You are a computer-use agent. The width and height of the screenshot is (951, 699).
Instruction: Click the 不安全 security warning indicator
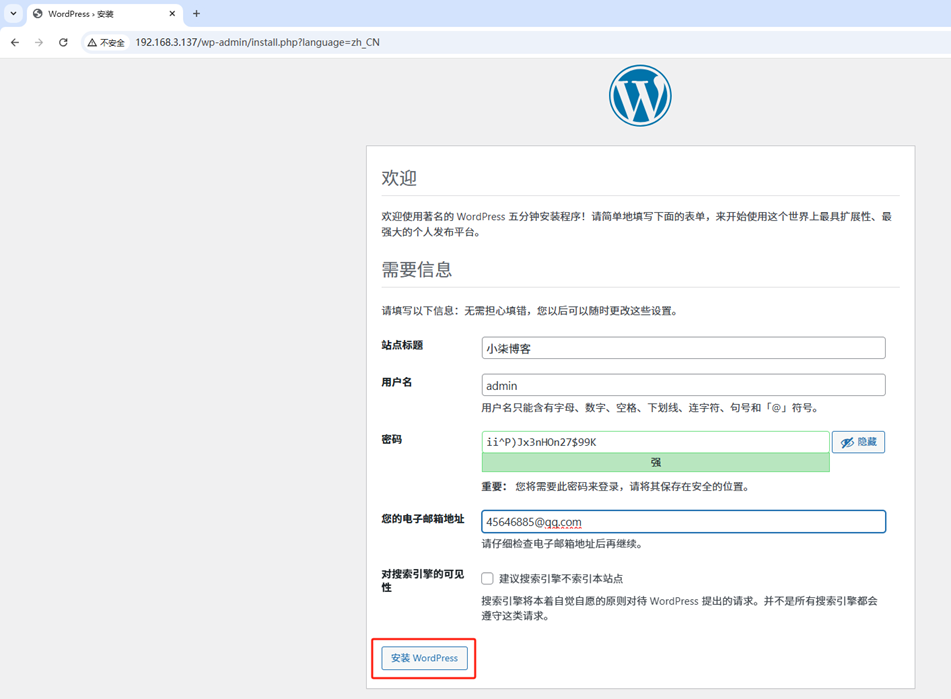click(106, 42)
